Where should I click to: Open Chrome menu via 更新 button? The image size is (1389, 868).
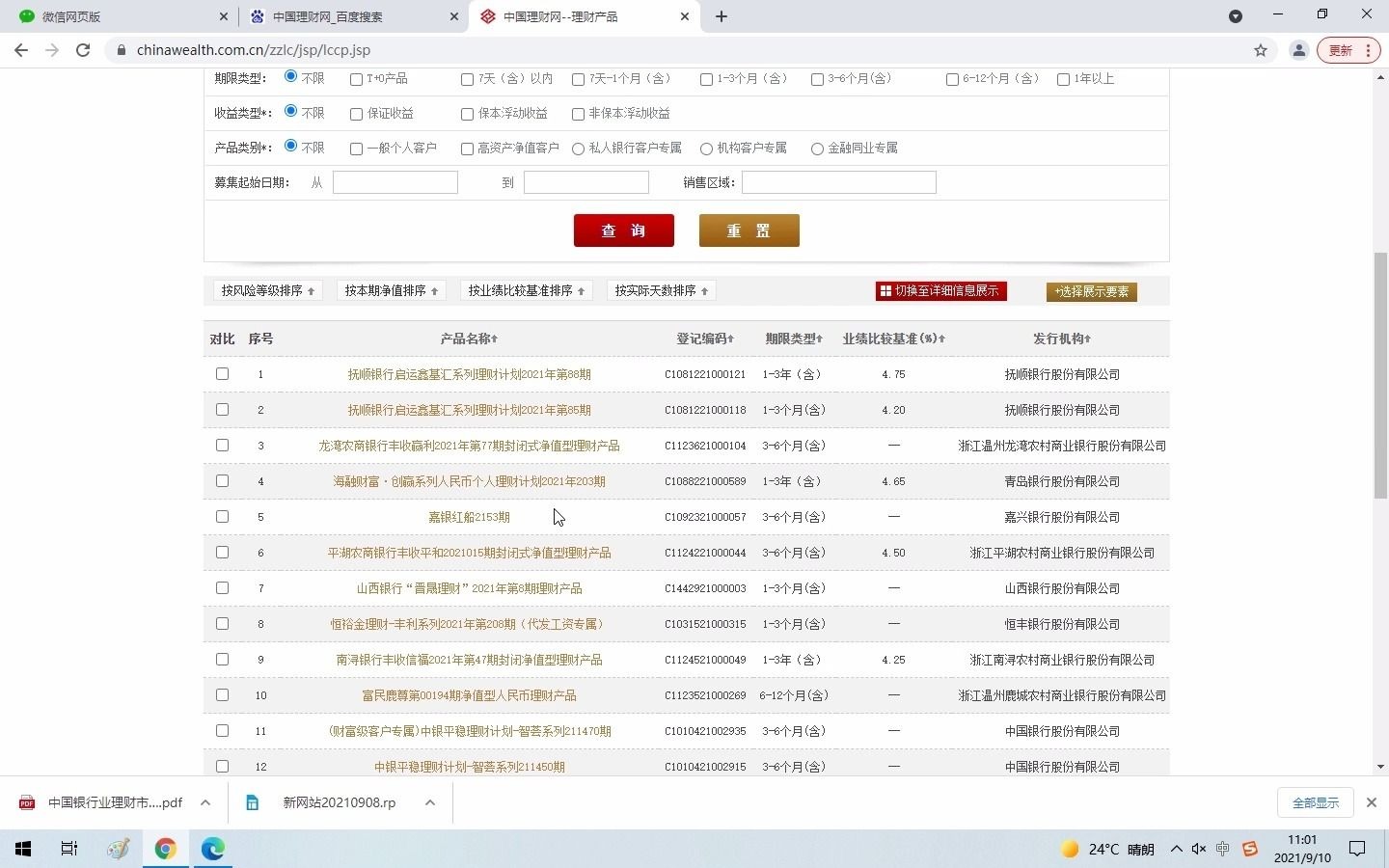point(1348,50)
